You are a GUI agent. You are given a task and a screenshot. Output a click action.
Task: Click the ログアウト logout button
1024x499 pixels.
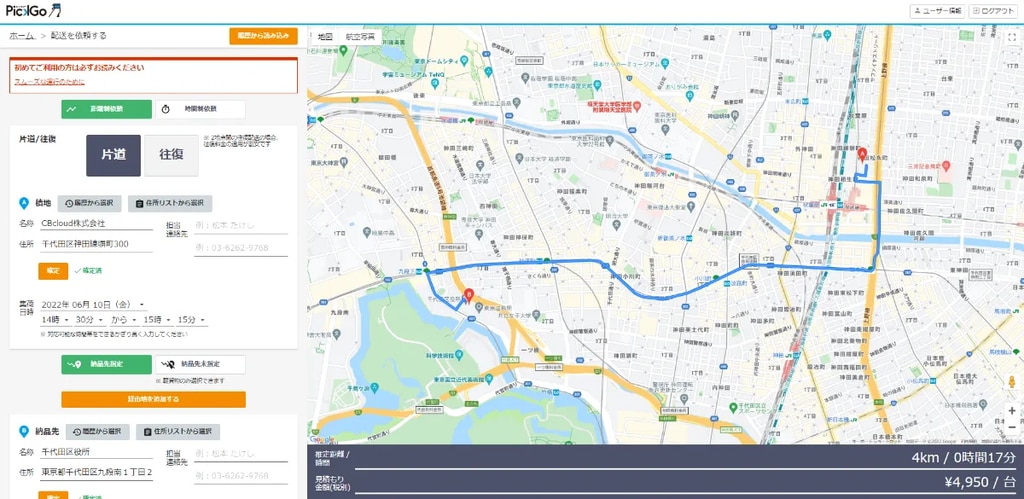coord(993,11)
